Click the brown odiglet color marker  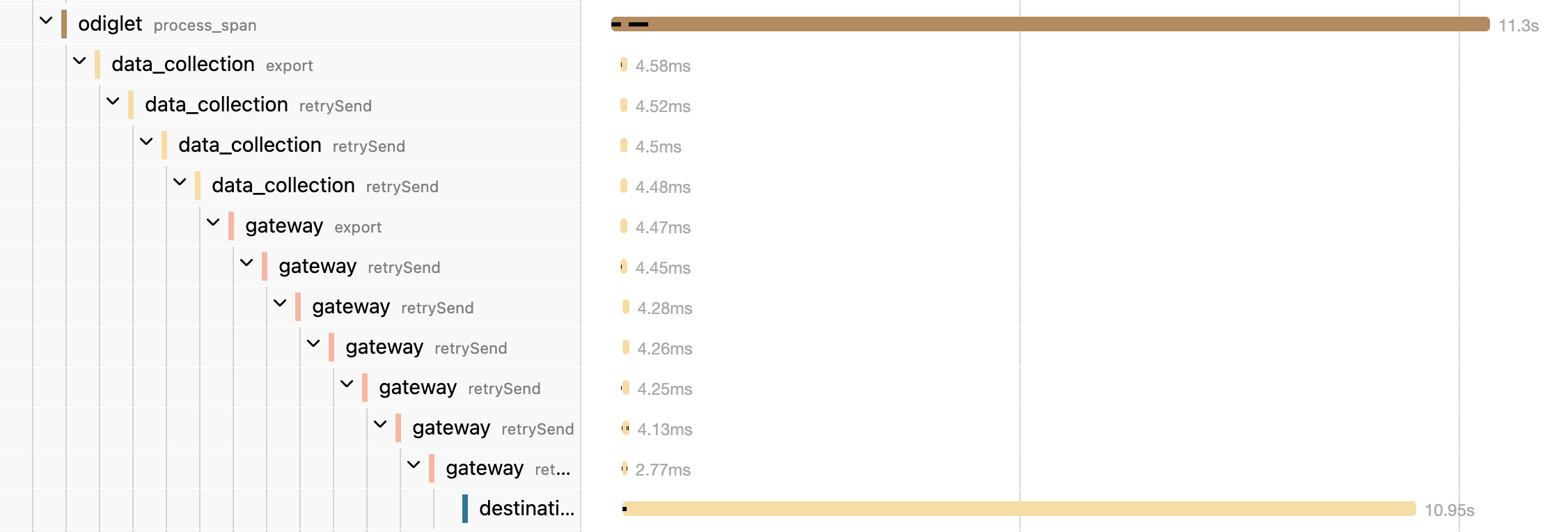click(x=64, y=24)
